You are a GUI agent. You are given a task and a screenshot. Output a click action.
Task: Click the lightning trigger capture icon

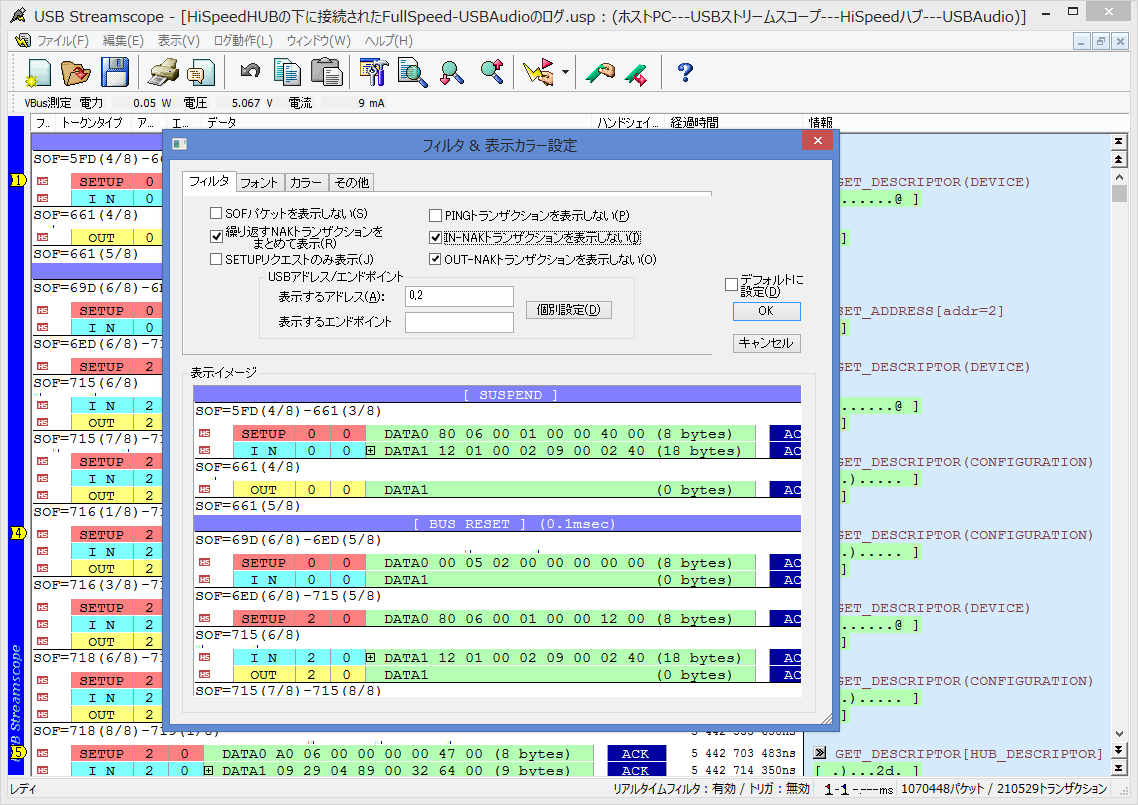point(539,73)
